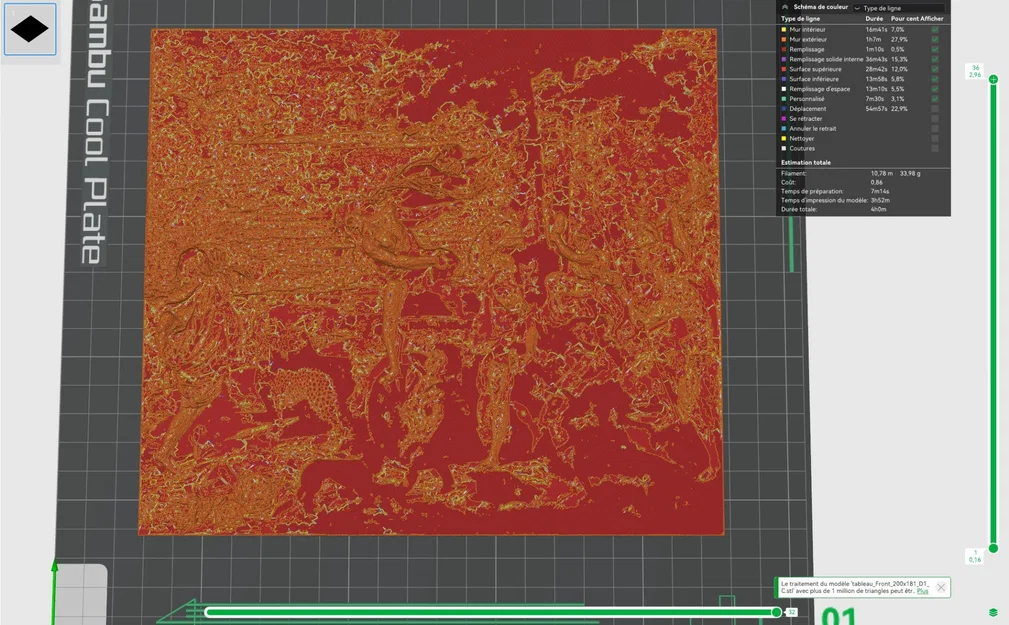Click the Temps de préparation value 7m14s
This screenshot has width=1009, height=625.
[880, 191]
